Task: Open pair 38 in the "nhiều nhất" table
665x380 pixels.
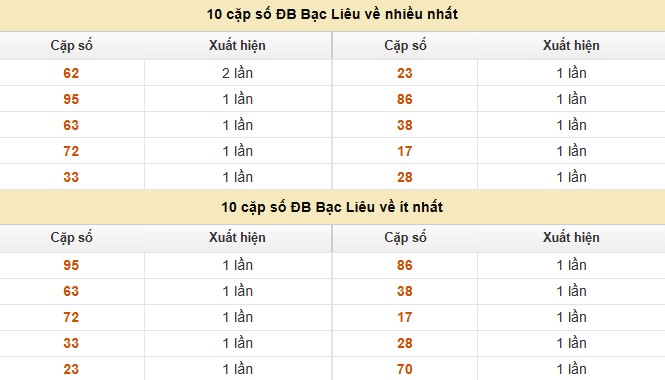Action: (x=405, y=125)
